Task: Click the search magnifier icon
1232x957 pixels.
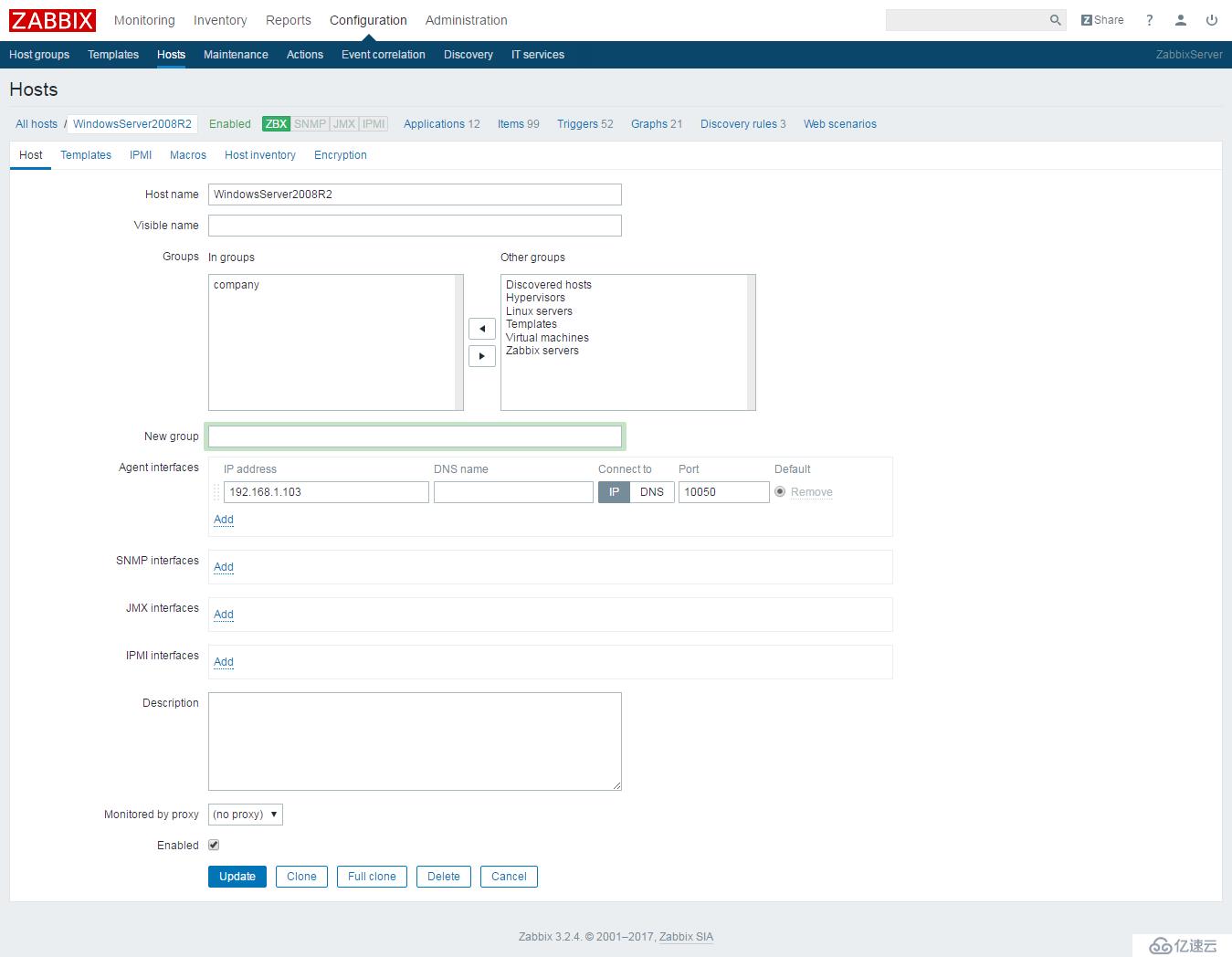Action: [x=1055, y=20]
